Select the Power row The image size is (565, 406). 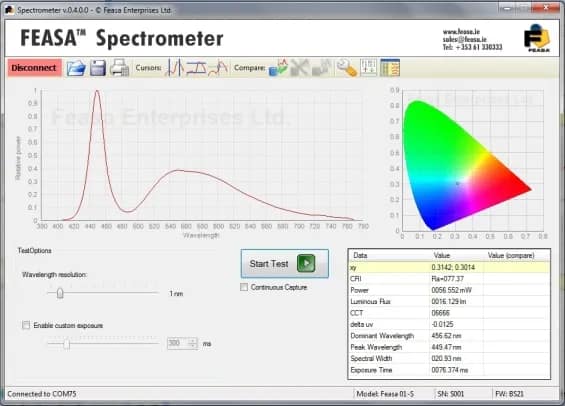point(449,290)
